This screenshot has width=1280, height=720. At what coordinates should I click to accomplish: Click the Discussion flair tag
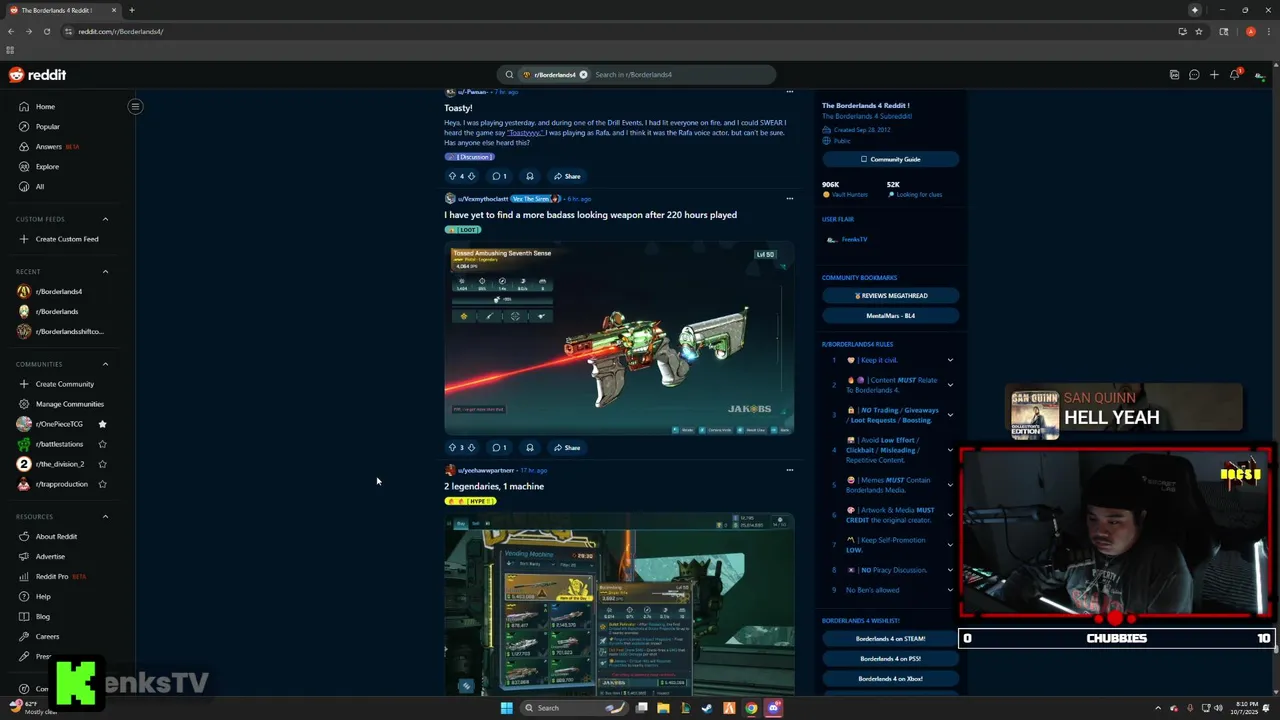pyautogui.click(x=470, y=157)
